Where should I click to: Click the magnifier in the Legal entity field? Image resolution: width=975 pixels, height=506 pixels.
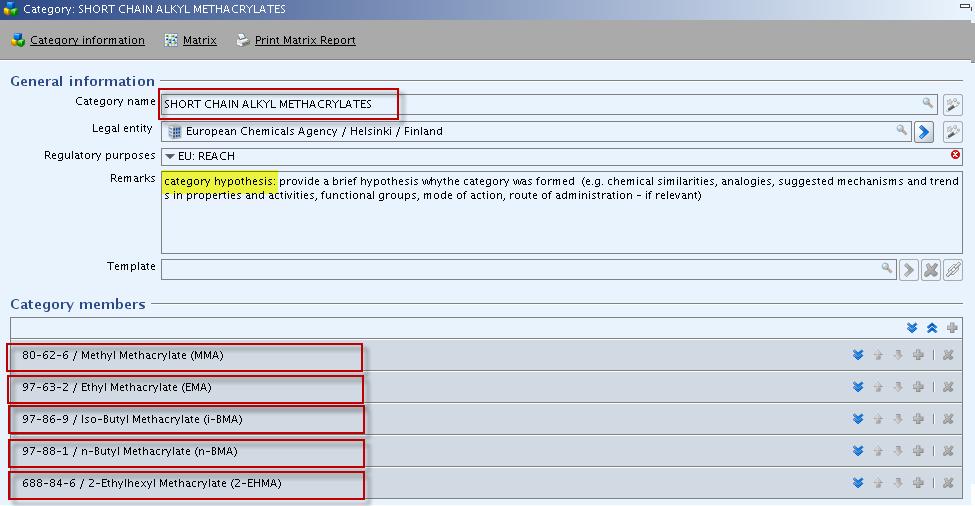(x=901, y=130)
